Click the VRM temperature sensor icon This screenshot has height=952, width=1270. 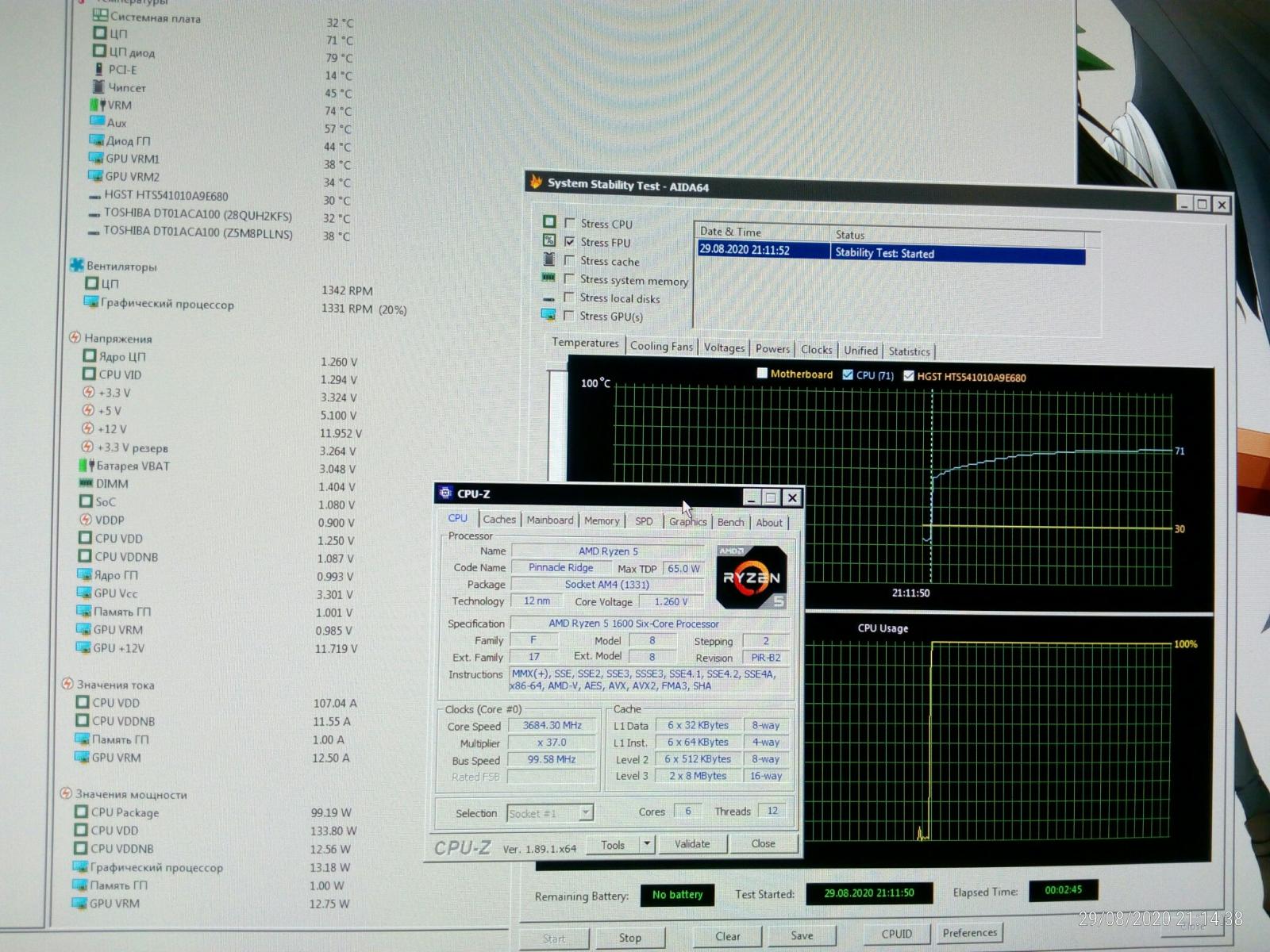pos(98,105)
